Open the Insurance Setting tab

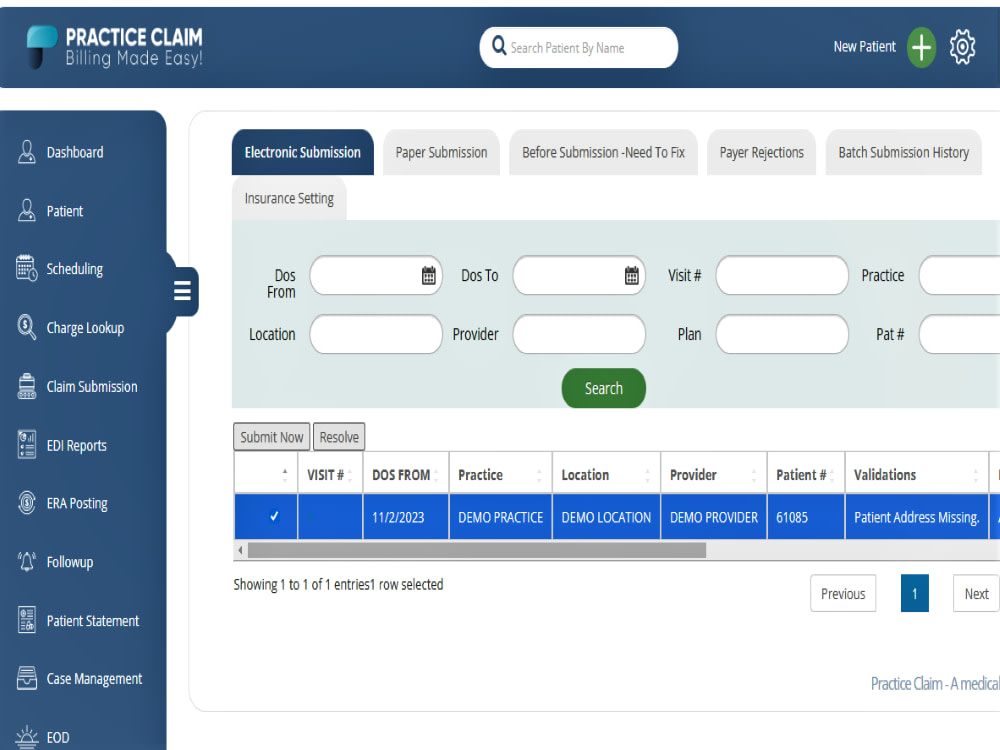click(x=289, y=198)
